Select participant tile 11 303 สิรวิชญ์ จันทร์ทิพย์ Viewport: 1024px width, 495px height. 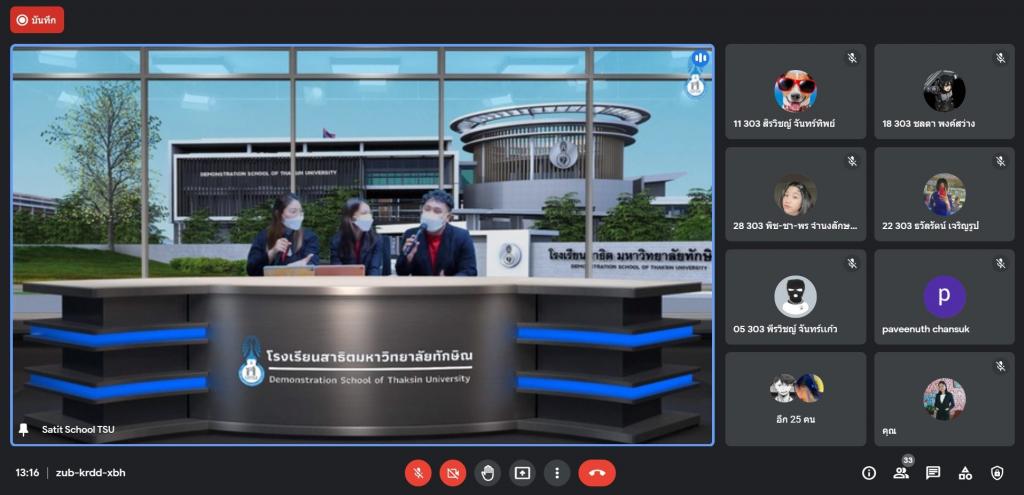[795, 91]
